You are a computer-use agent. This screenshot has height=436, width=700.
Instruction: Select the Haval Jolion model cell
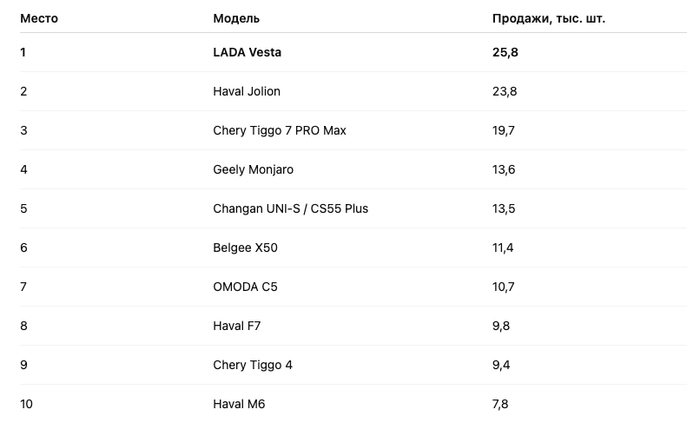[246, 91]
